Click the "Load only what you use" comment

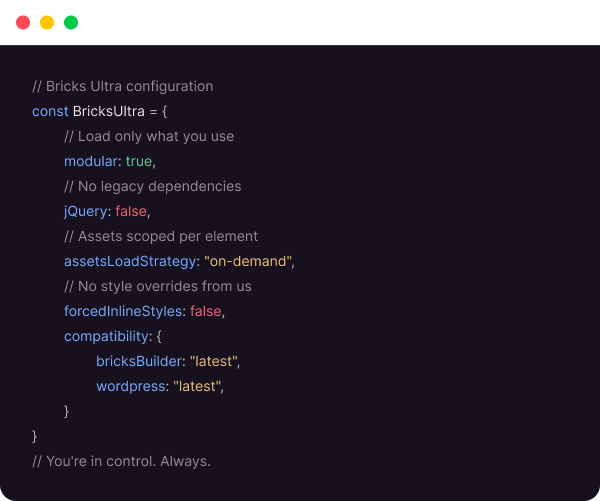click(x=149, y=136)
